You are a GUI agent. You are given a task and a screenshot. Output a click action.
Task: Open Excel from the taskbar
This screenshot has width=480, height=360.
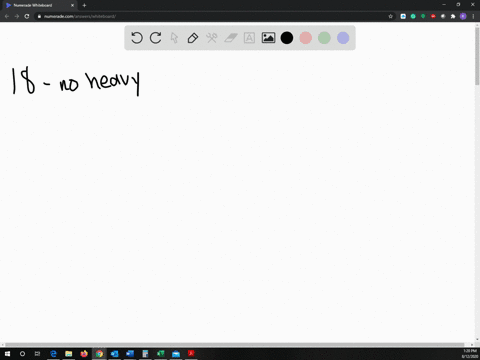(161, 354)
